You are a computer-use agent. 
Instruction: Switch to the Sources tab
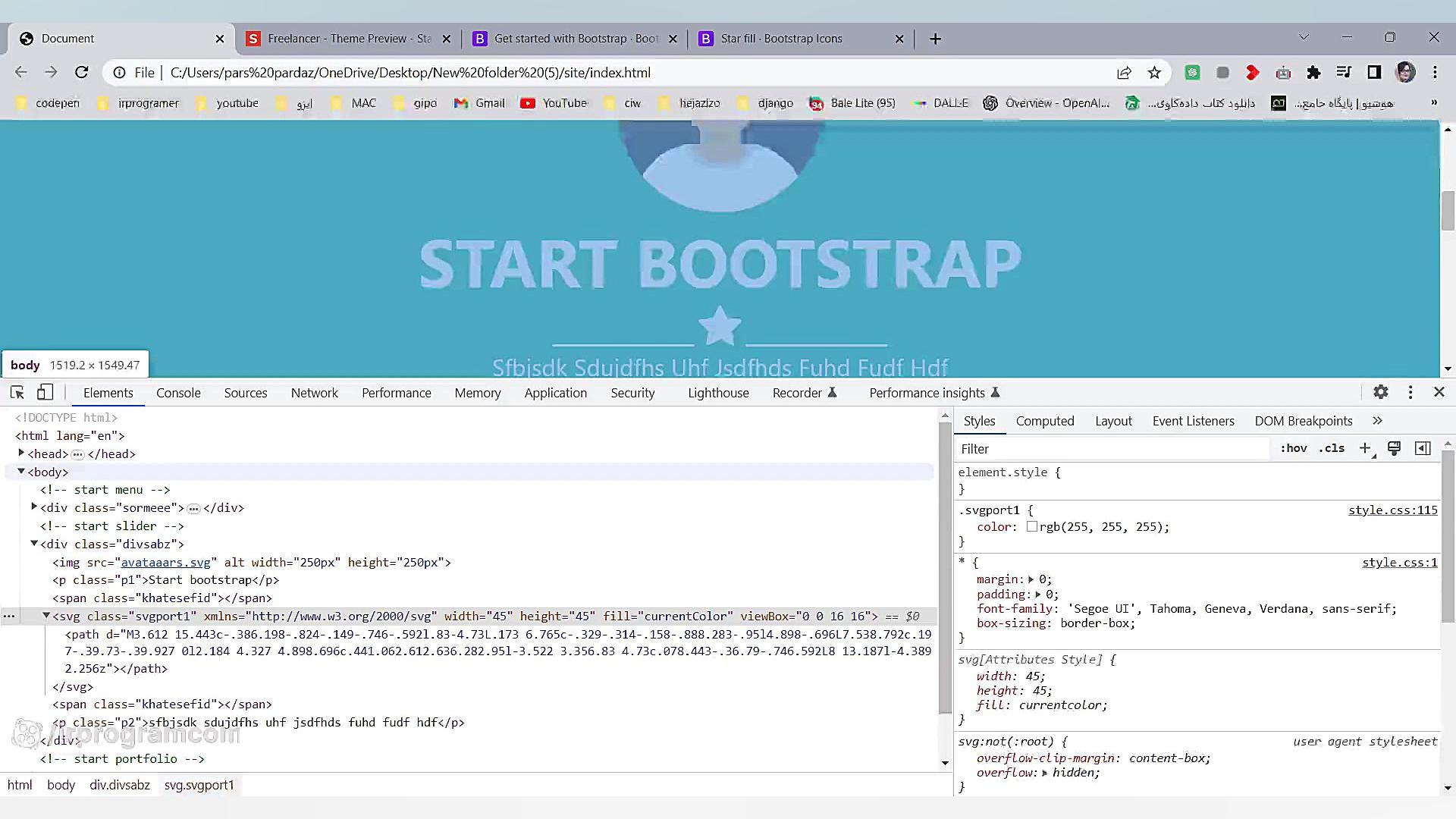pyautogui.click(x=246, y=393)
